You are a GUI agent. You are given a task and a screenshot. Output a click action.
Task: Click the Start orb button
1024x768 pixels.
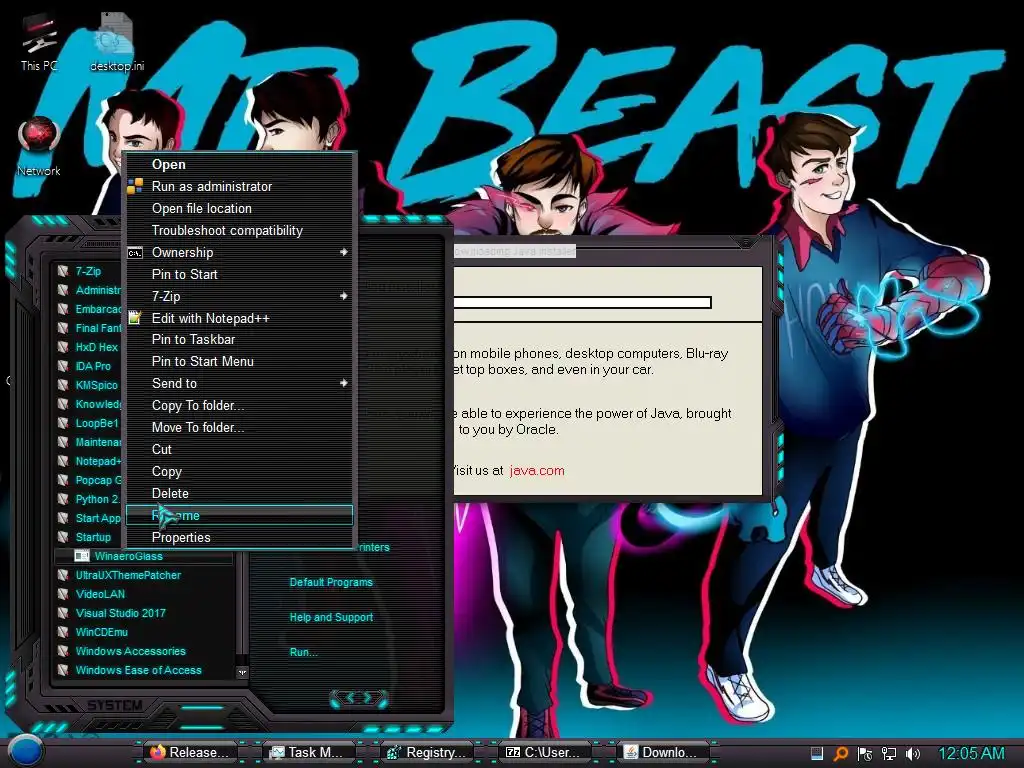pos(25,751)
